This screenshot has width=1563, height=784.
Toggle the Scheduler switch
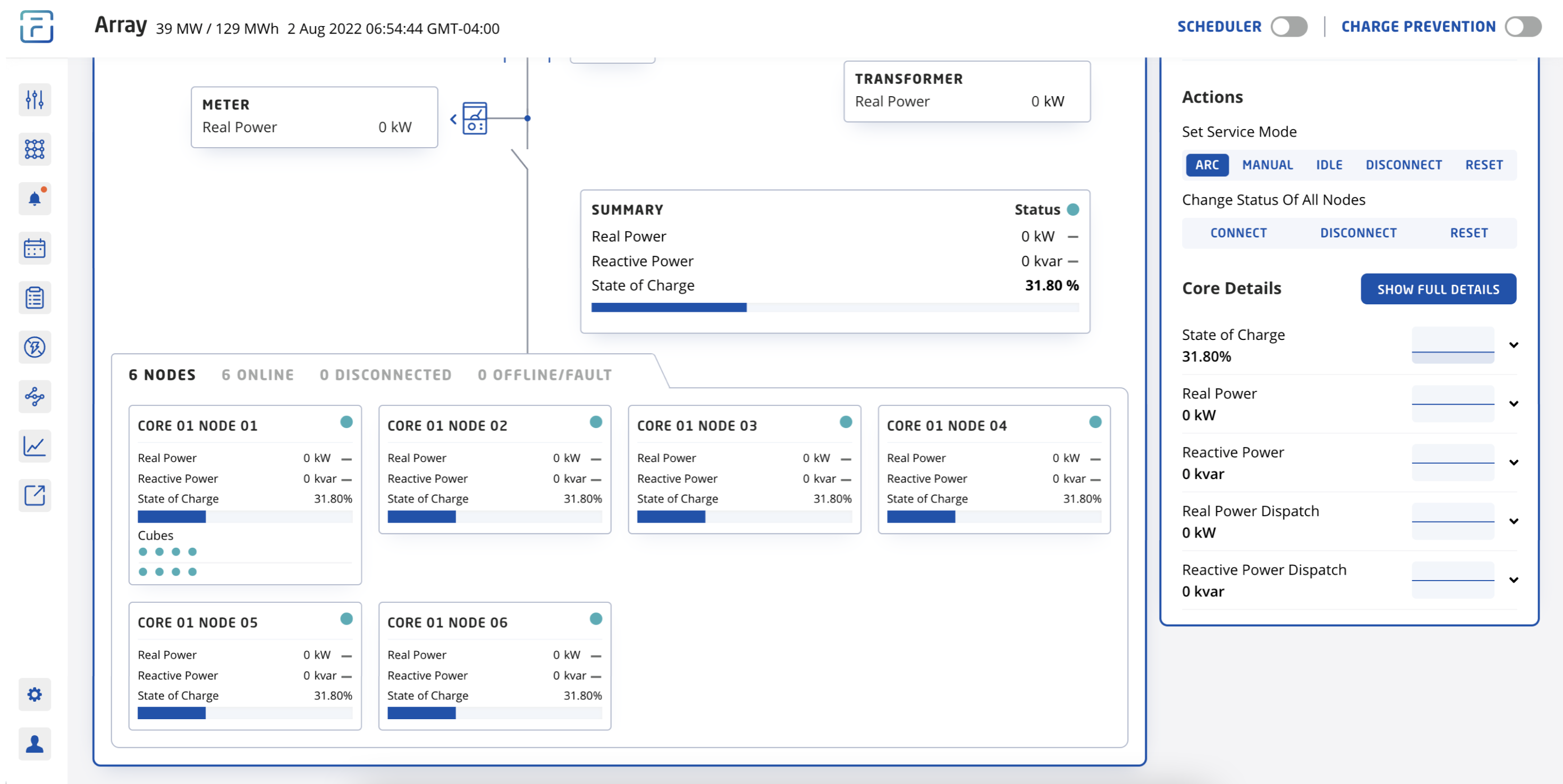click(1289, 27)
